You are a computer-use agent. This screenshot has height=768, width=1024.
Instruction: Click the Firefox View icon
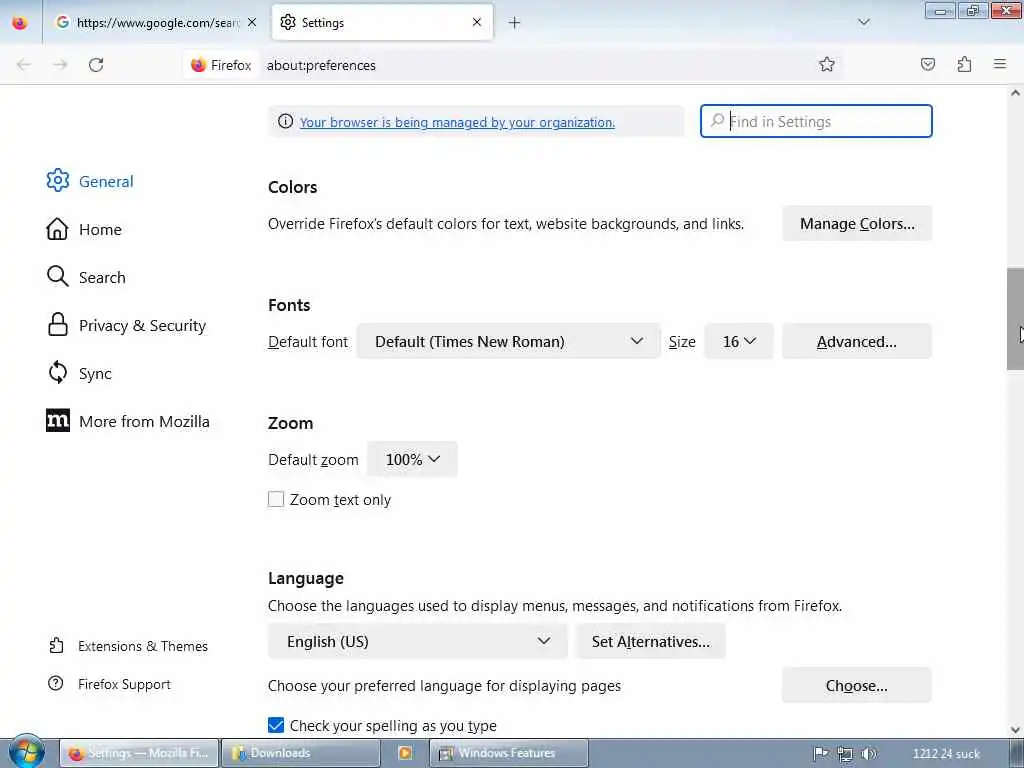click(20, 23)
